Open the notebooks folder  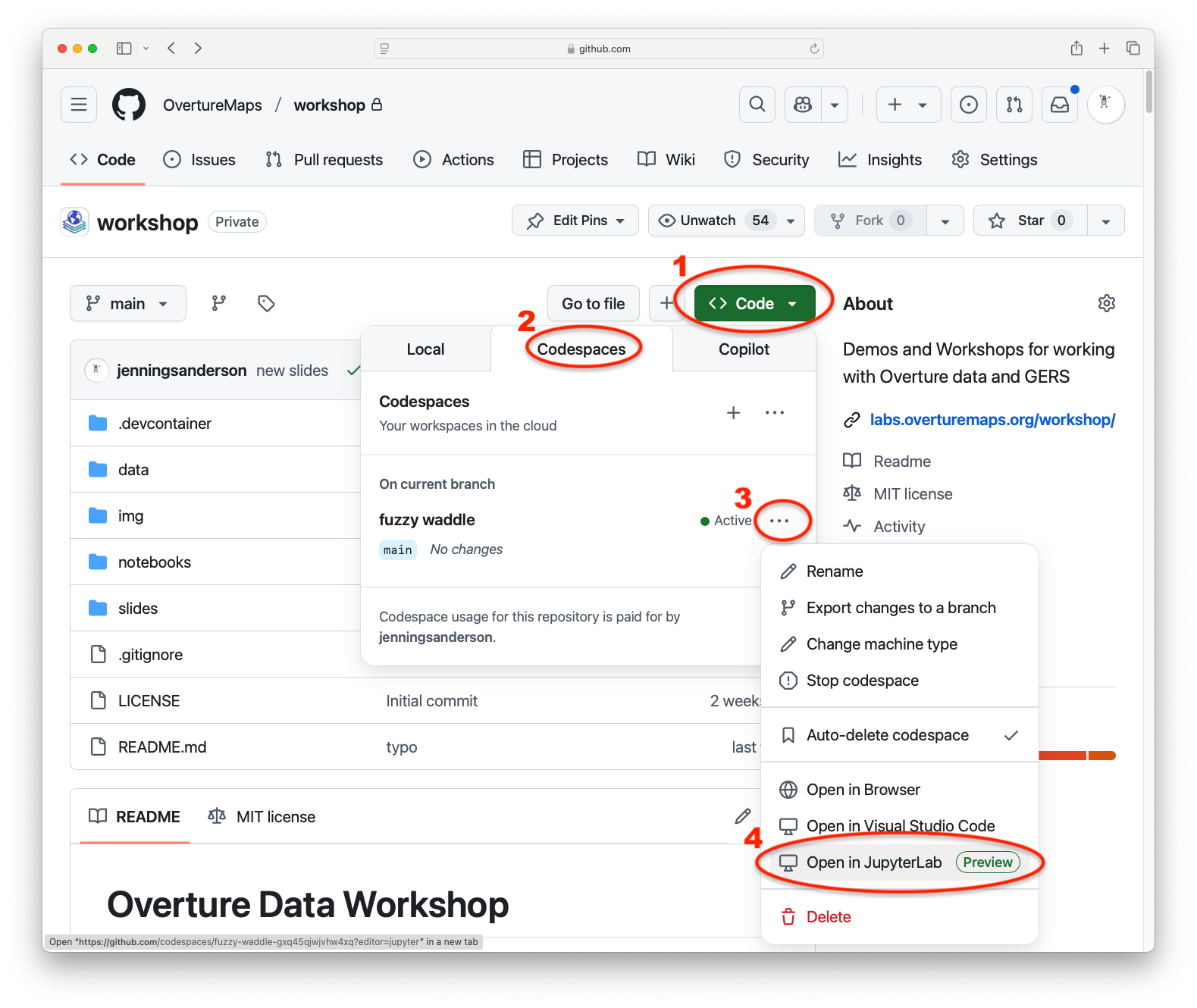(x=155, y=562)
